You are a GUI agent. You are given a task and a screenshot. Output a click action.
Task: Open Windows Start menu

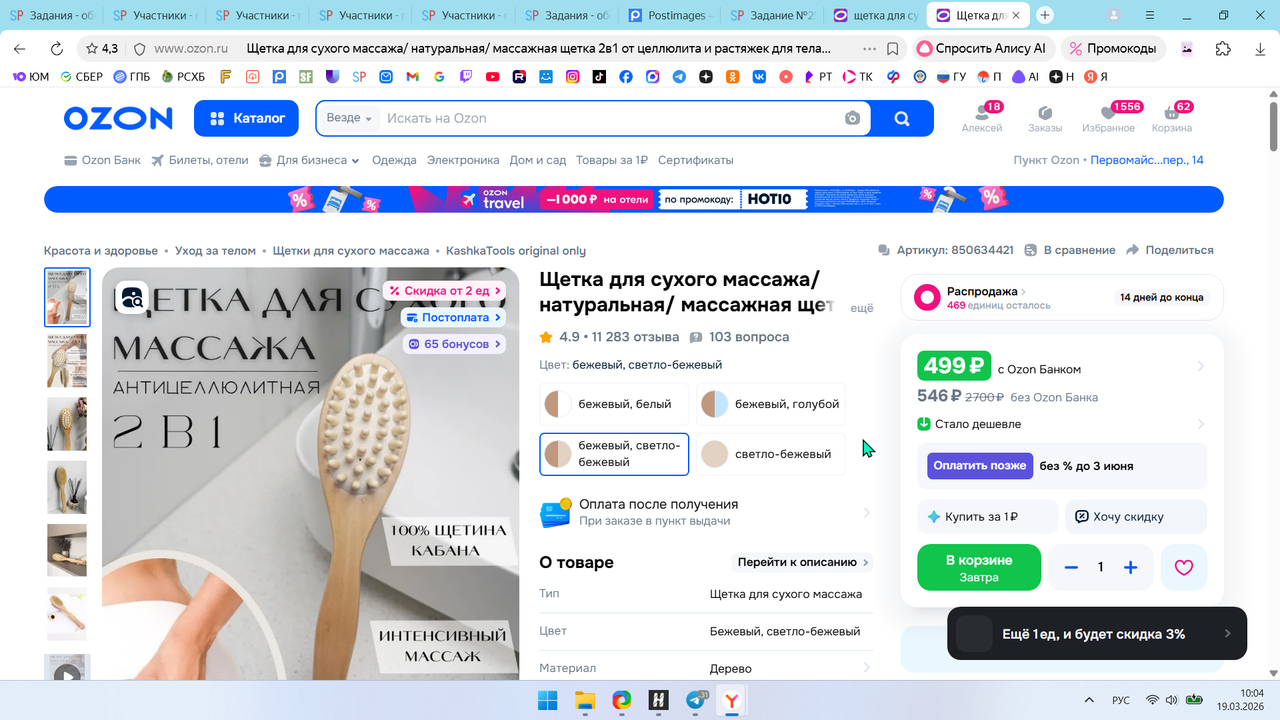[549, 700]
